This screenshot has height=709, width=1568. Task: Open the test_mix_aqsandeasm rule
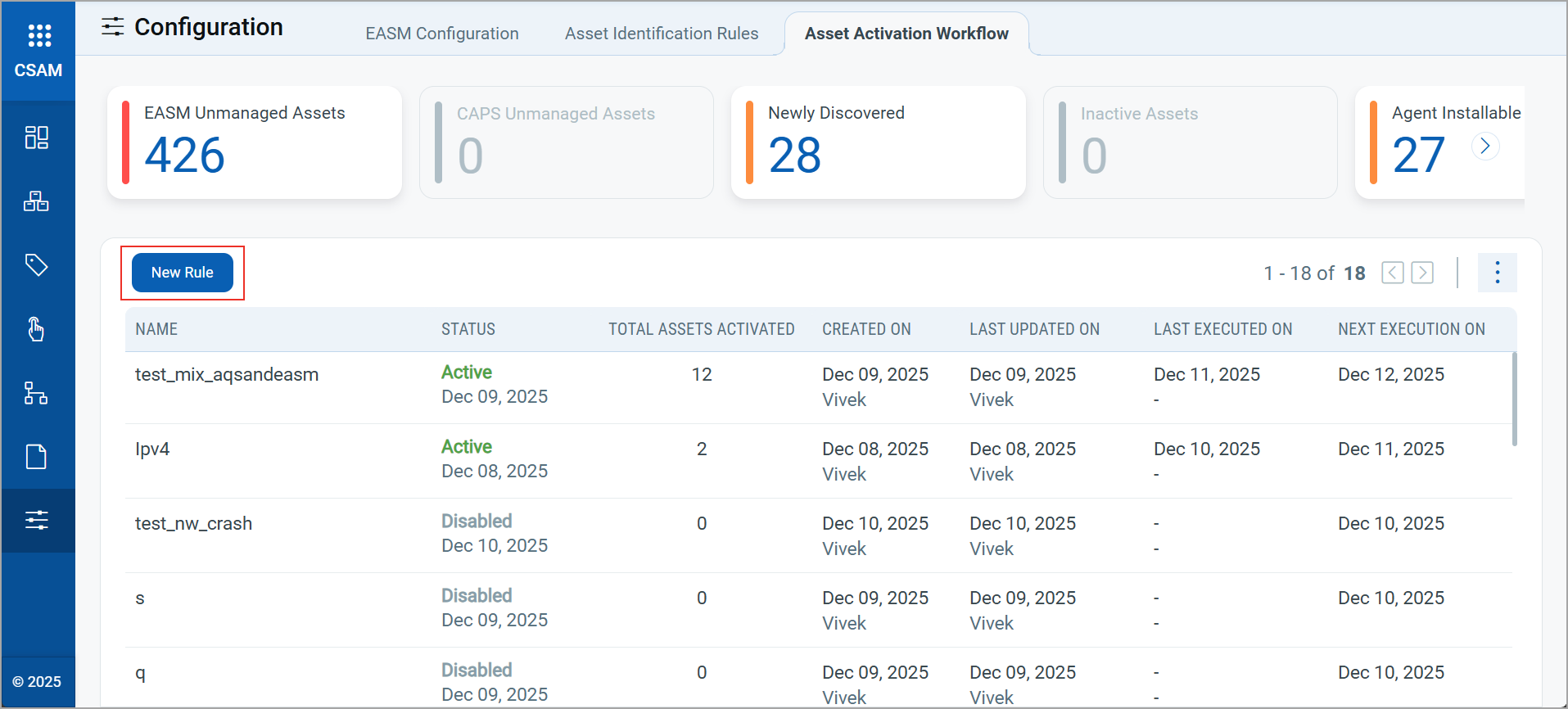point(227,375)
